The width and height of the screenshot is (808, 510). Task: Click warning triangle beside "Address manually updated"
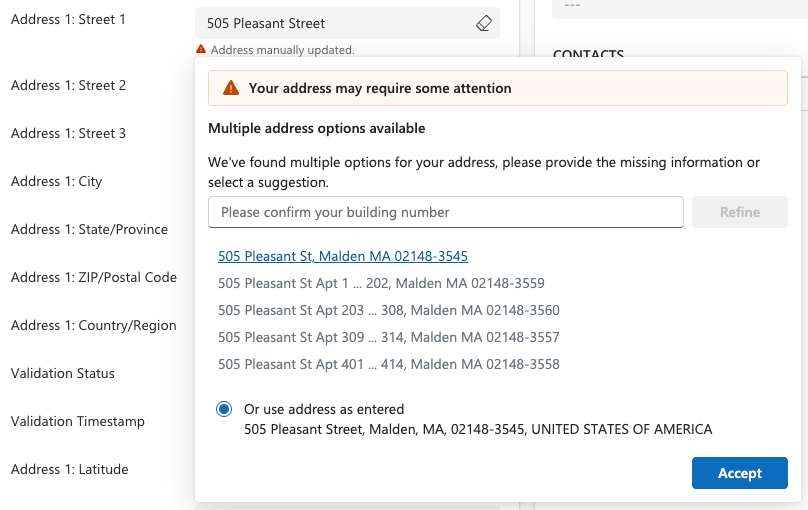pyautogui.click(x=201, y=49)
